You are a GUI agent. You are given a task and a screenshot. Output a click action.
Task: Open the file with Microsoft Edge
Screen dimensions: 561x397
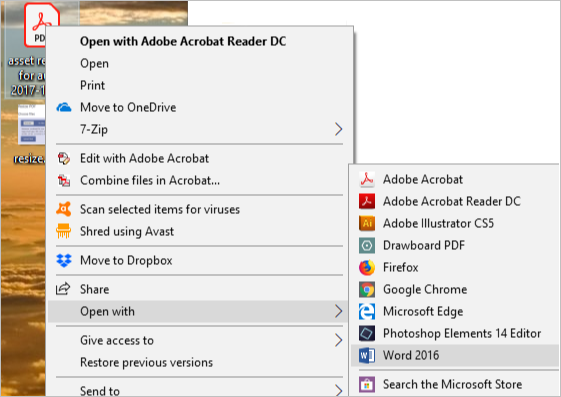[x=455, y=312]
